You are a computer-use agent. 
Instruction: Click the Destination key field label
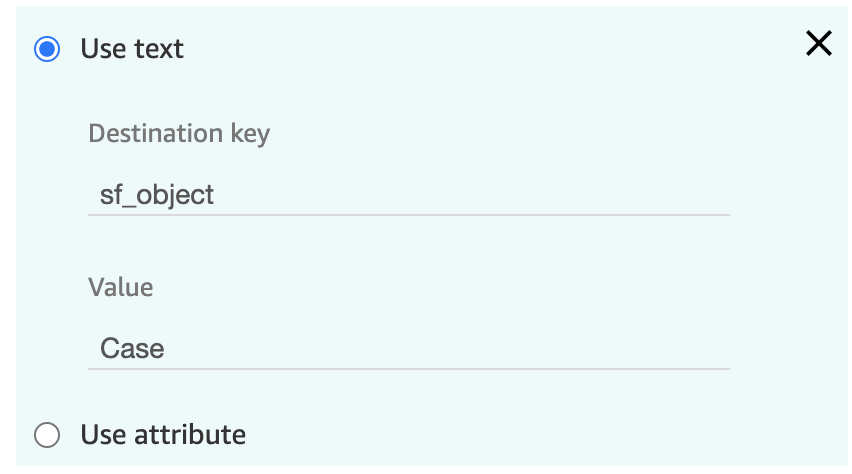179,134
